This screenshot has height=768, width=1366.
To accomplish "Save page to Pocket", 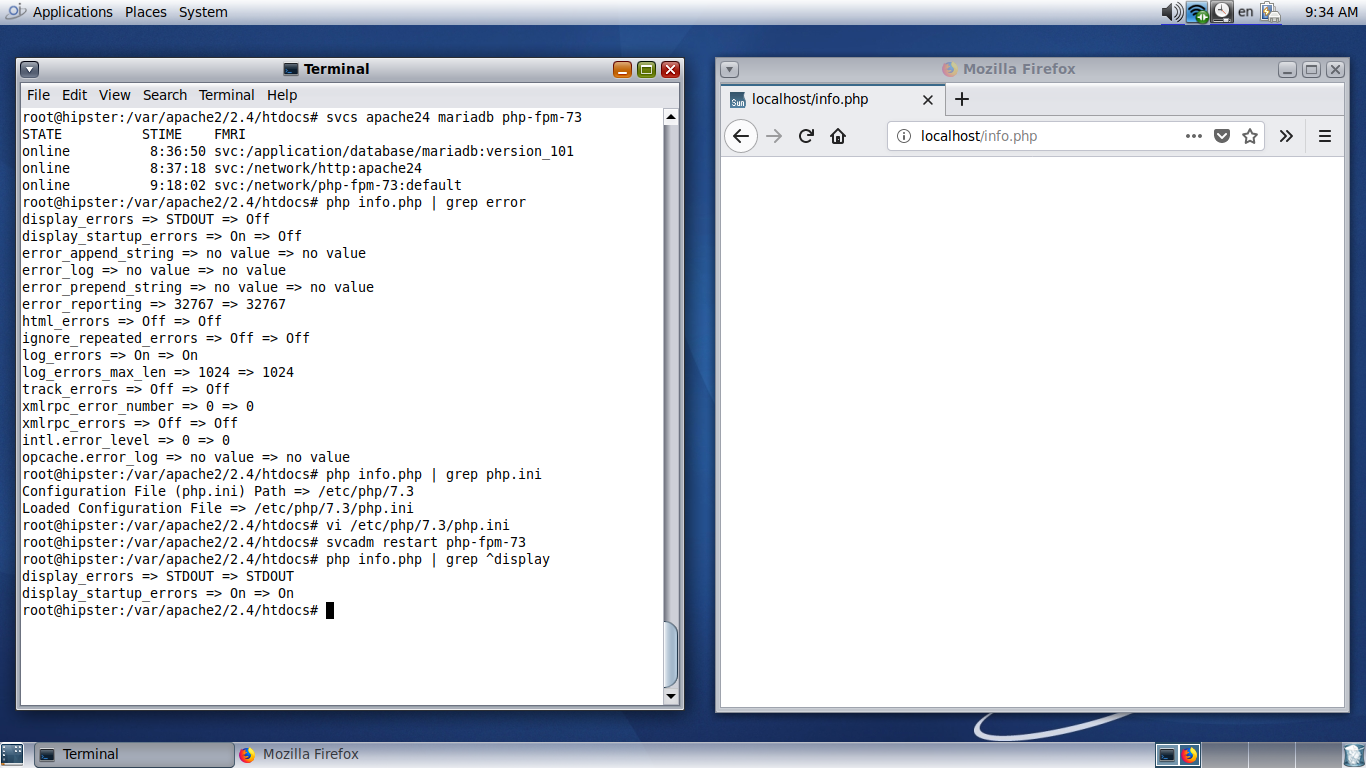I will pos(1222,136).
